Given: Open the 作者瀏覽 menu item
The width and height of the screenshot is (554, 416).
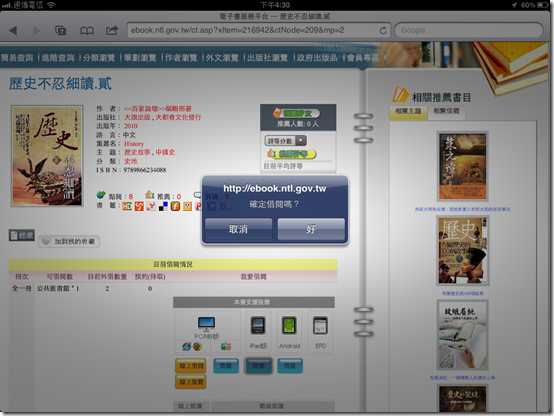Looking at the screenshot, I should coord(181,57).
